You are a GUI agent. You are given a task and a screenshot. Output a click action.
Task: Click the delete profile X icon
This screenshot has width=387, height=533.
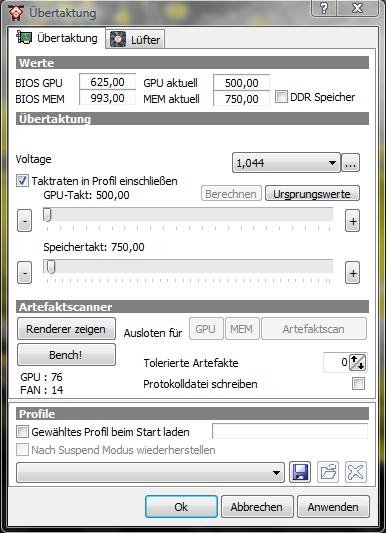click(356, 472)
